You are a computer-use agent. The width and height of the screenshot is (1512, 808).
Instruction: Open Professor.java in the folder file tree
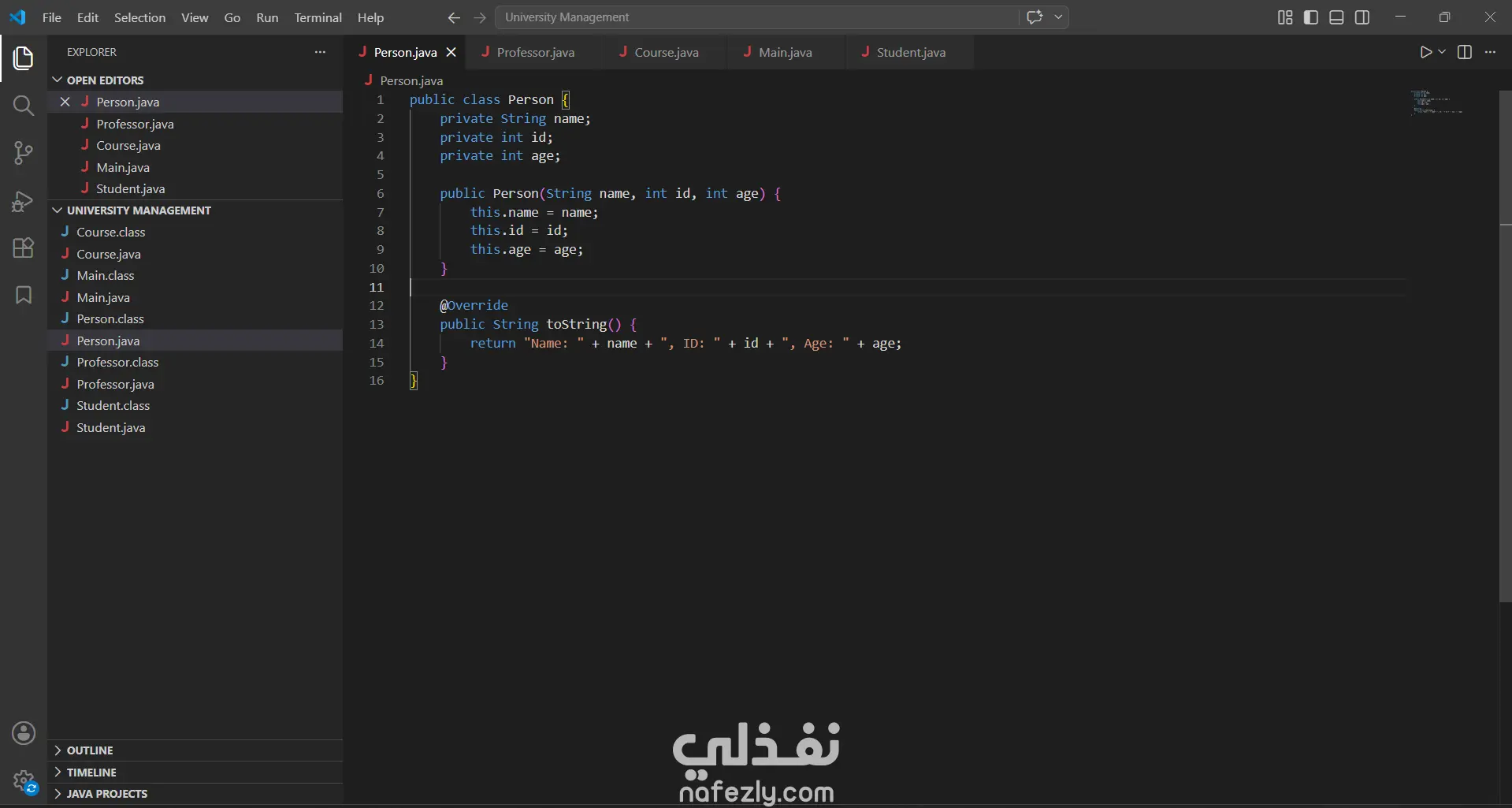(x=195, y=384)
